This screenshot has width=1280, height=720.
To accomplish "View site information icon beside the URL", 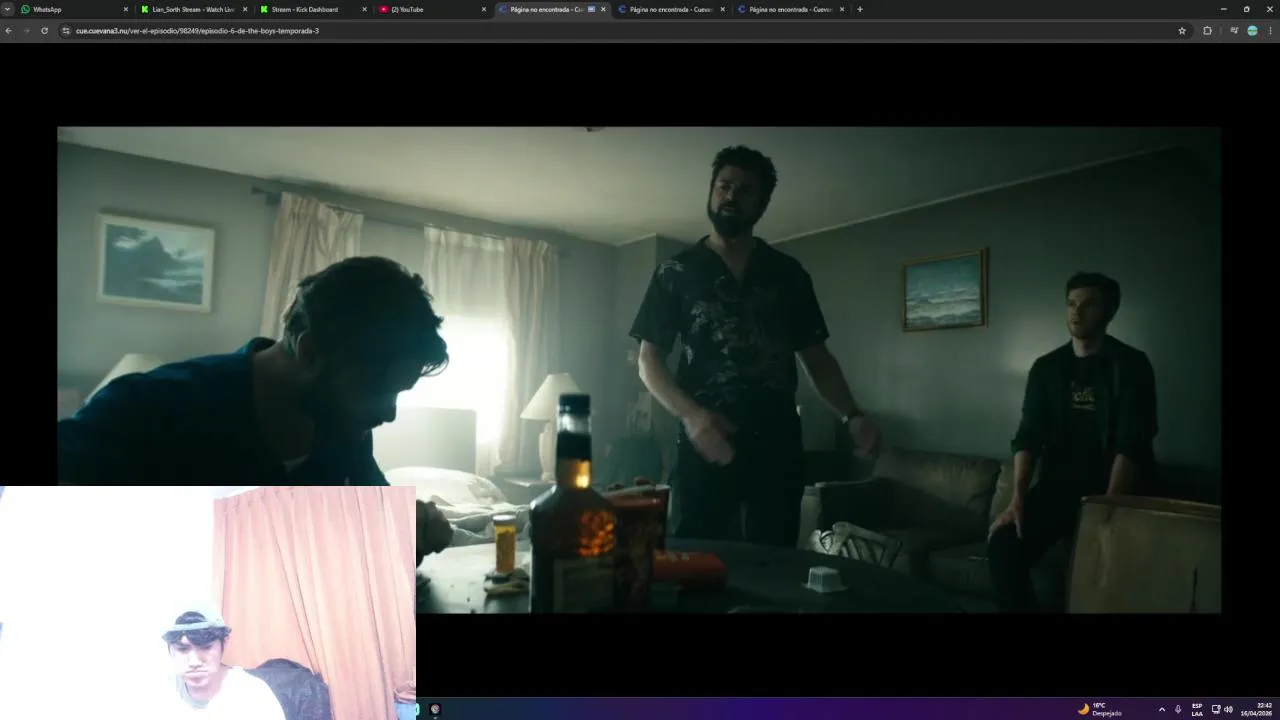I will point(67,31).
